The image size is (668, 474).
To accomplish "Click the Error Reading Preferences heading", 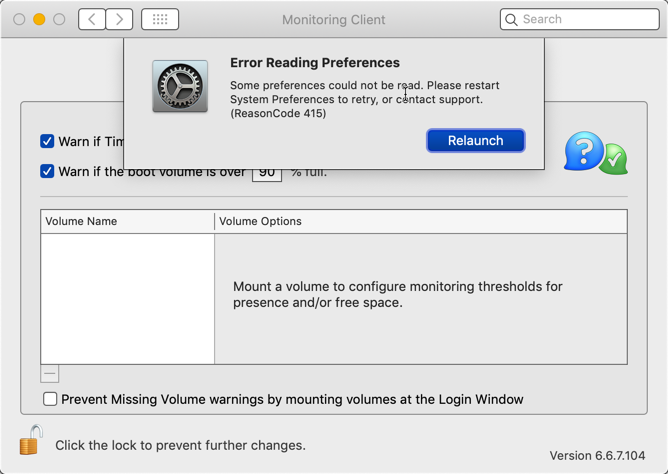I will point(315,63).
